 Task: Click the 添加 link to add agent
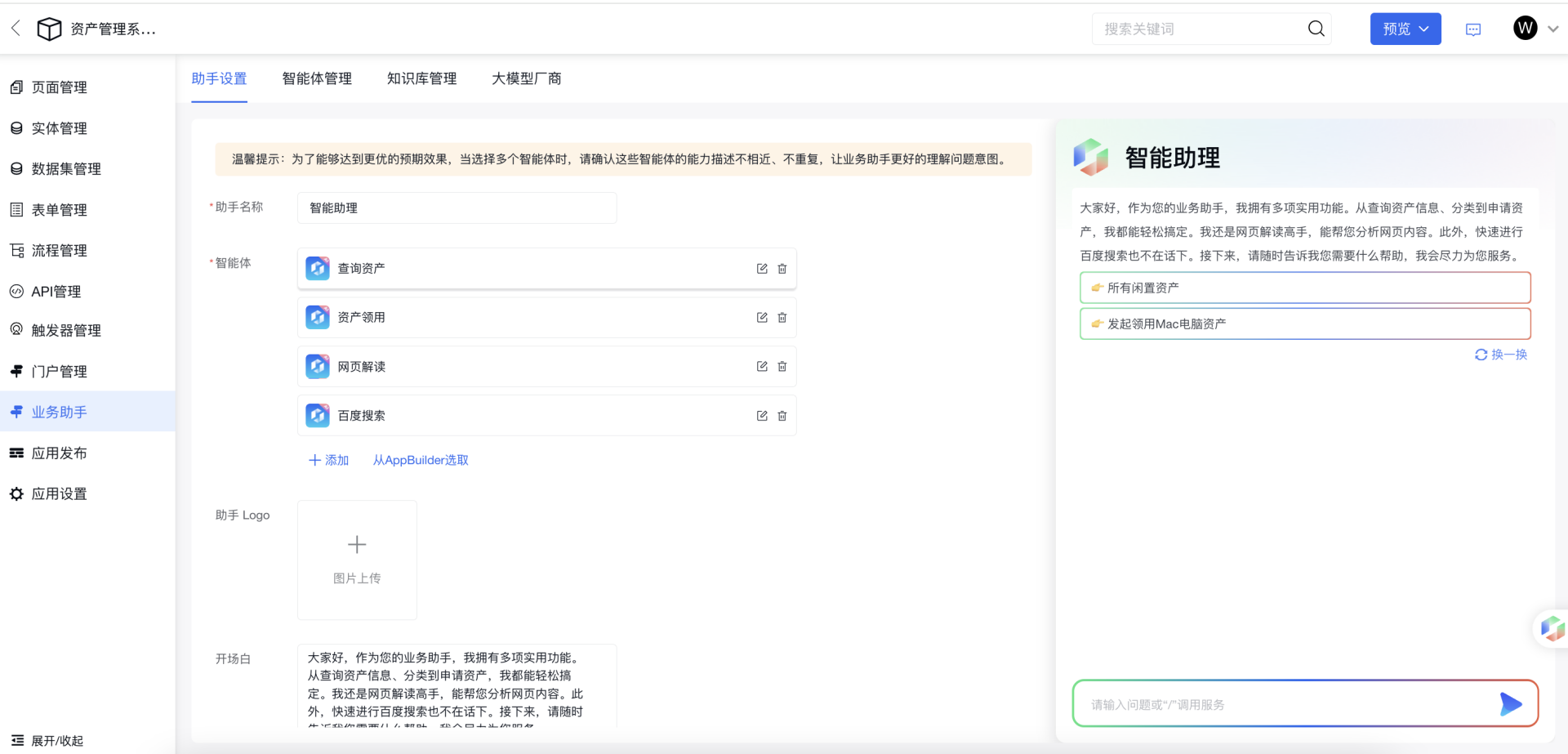coord(328,460)
